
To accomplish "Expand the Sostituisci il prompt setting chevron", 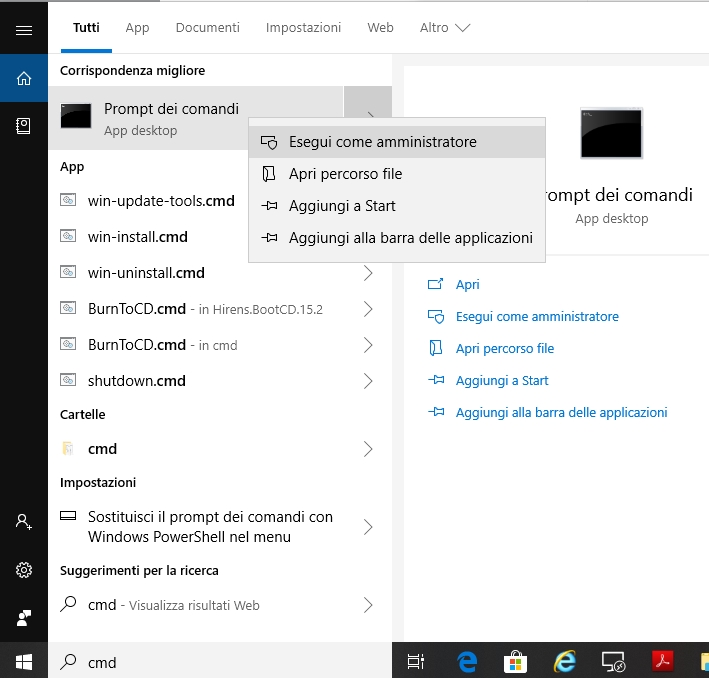I will pyautogui.click(x=368, y=526).
